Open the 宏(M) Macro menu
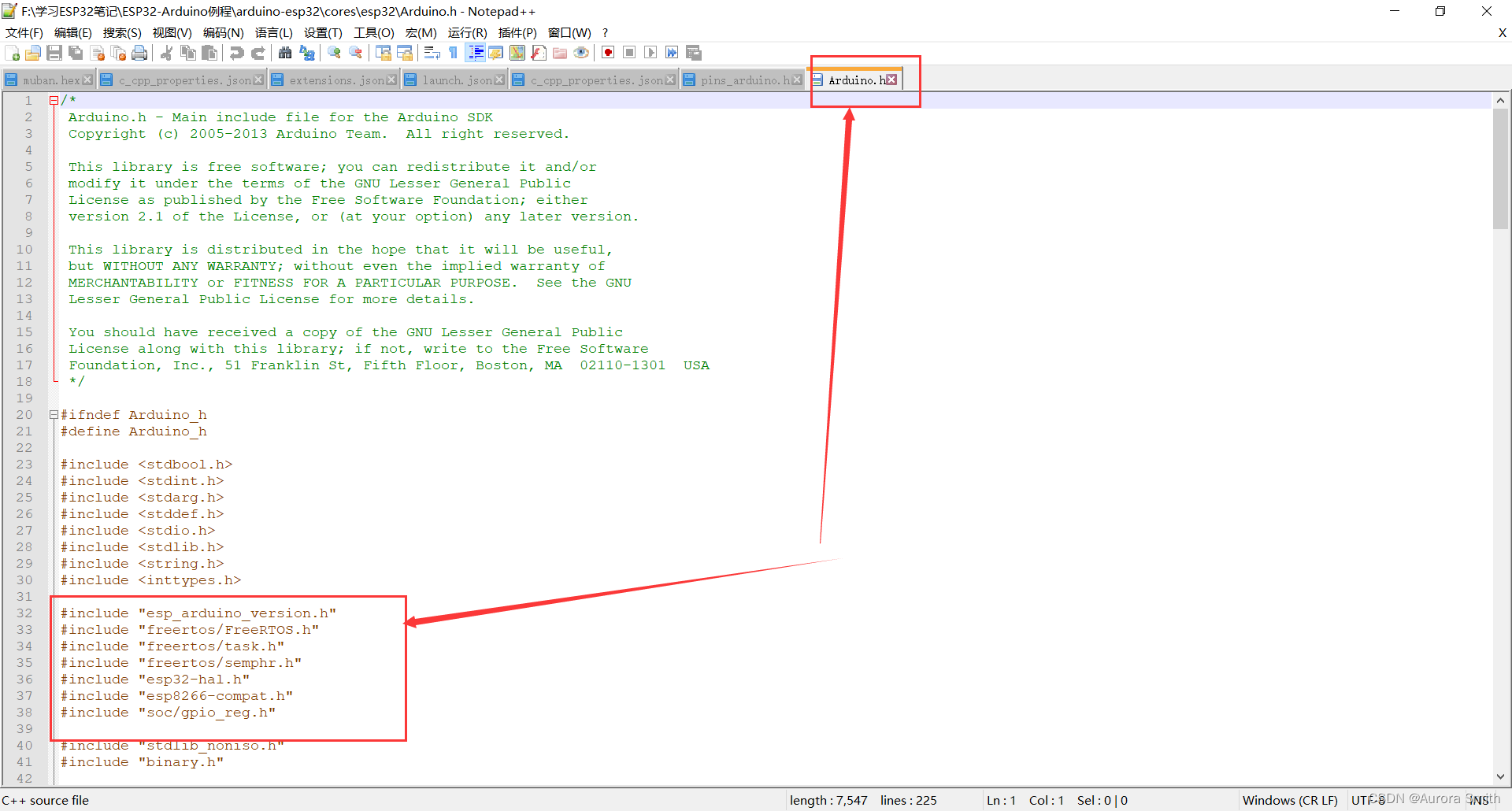The image size is (1512, 811). click(x=421, y=33)
